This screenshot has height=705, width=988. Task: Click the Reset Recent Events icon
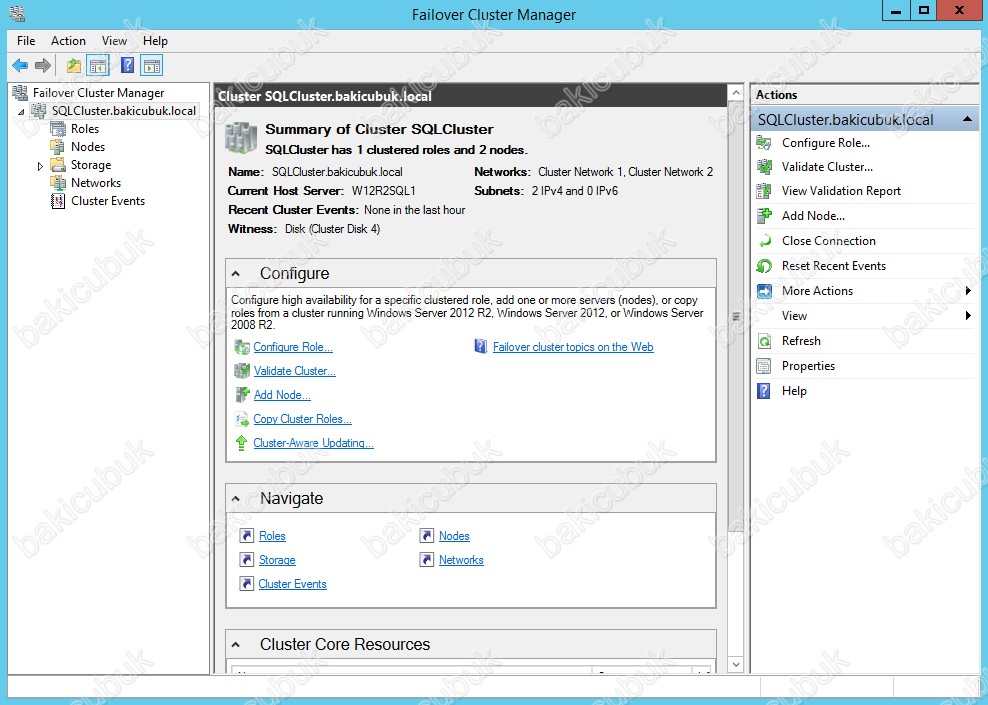[x=764, y=266]
